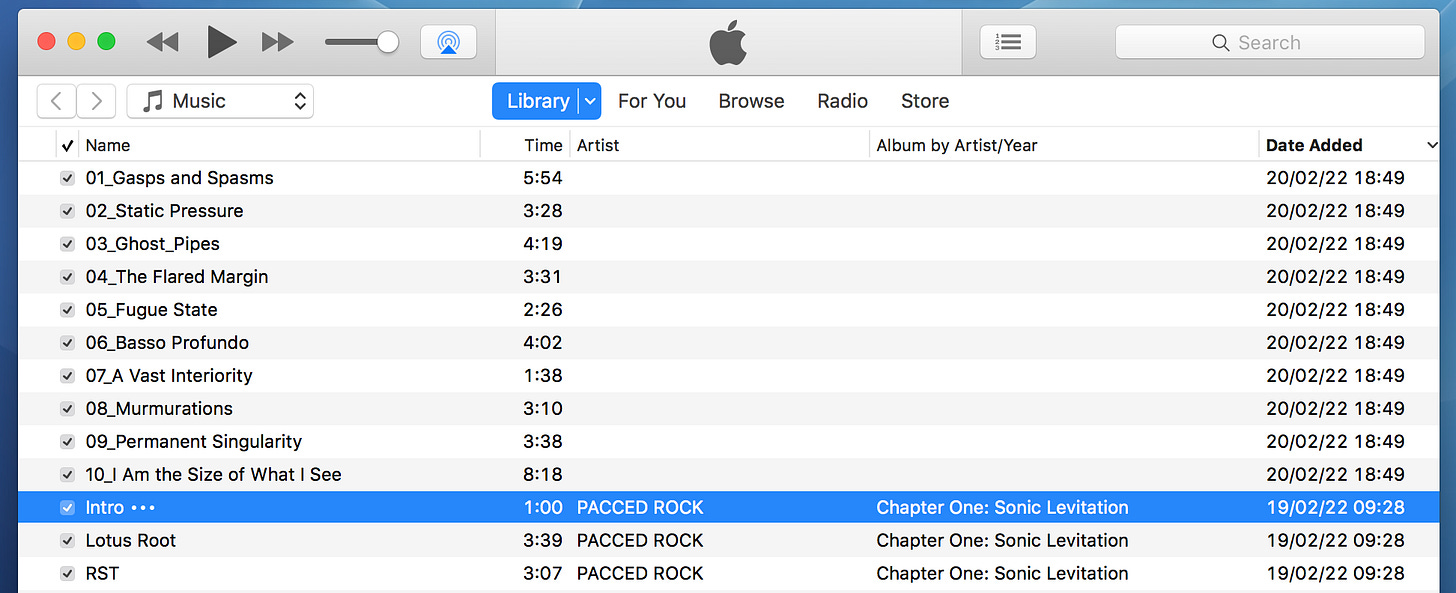Expand the Library dropdown arrow

(x=590, y=101)
